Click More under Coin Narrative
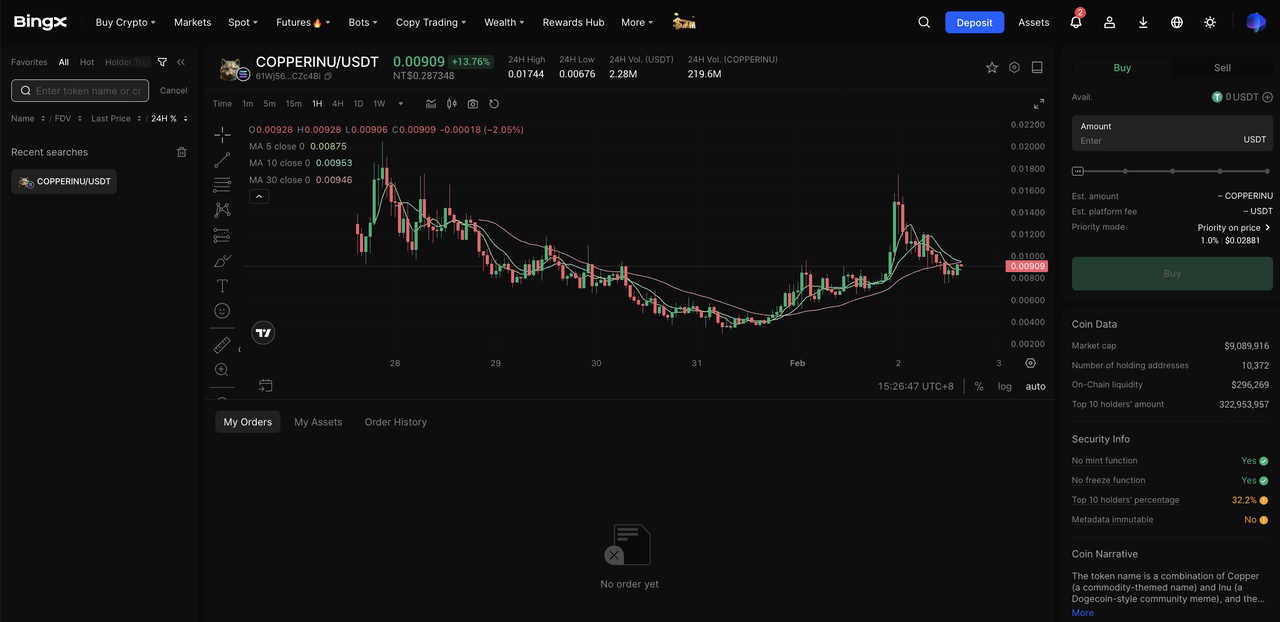The image size is (1280, 622). point(1082,612)
